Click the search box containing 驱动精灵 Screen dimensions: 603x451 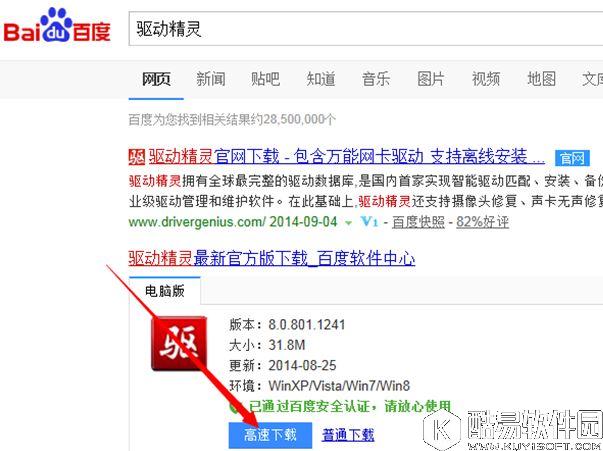[x=366, y=29]
